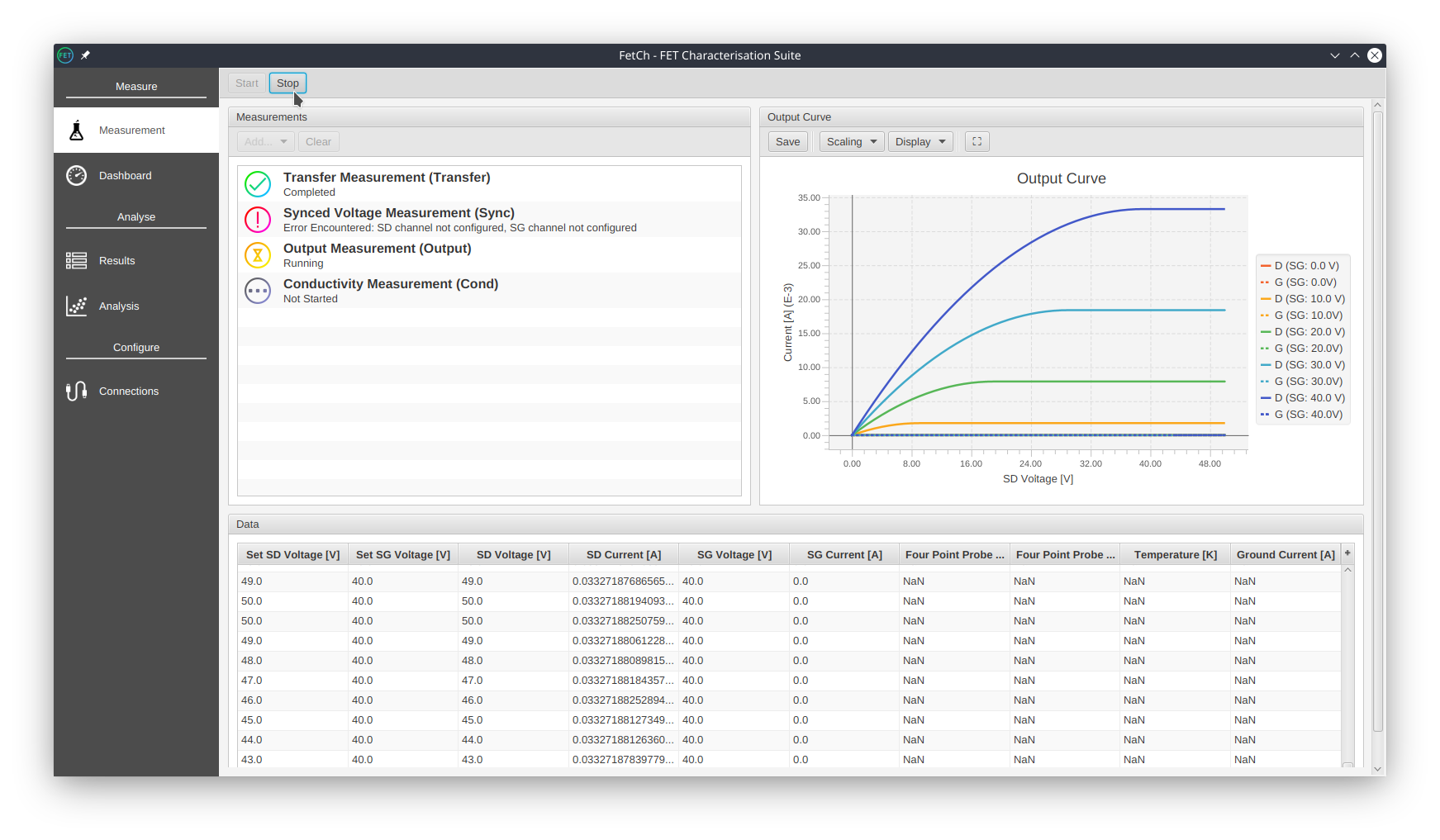This screenshot has width=1440, height=840.
Task: Click the main window scroll-down arrow
Action: pos(1377,769)
